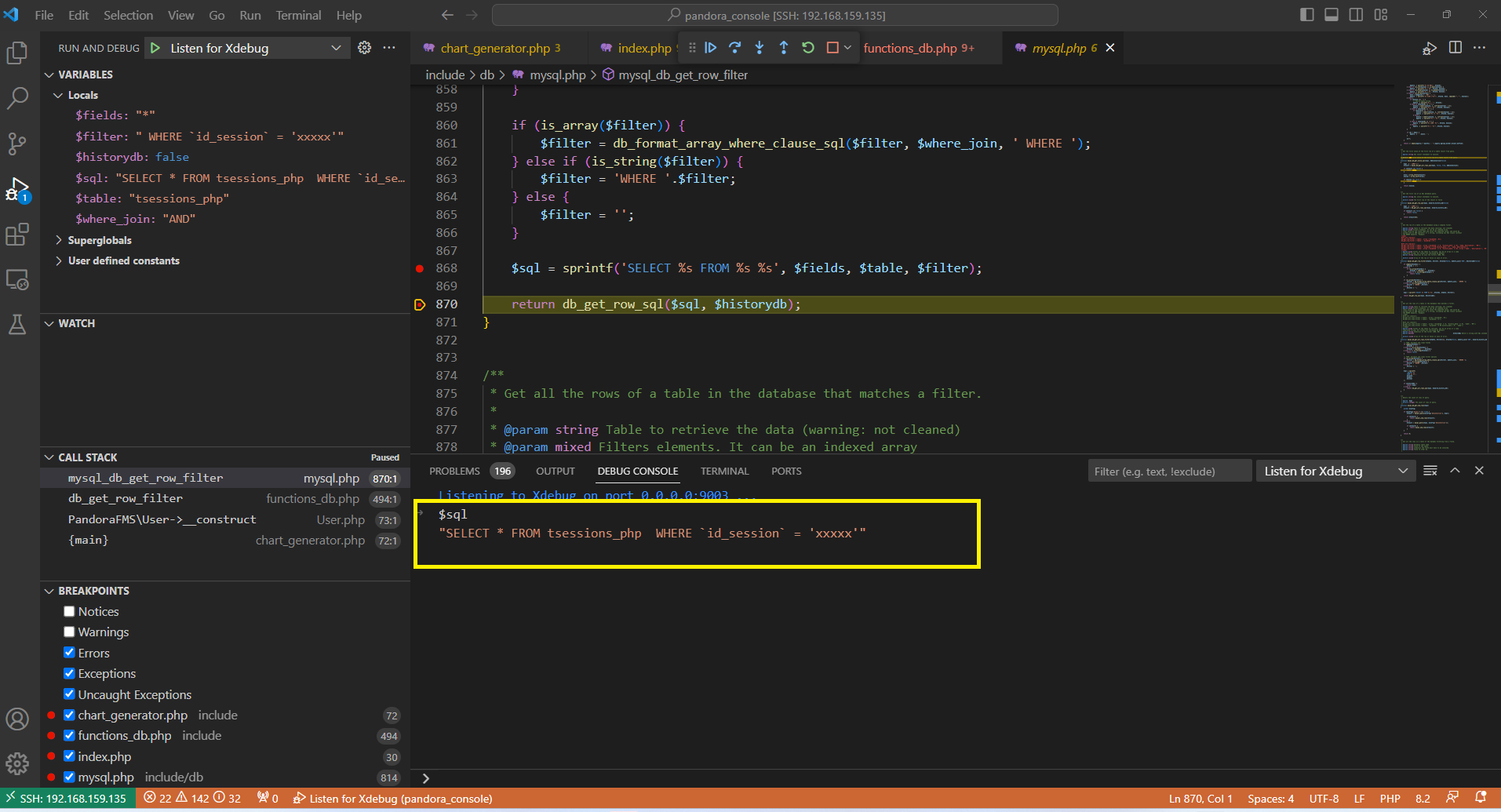Disable functions_db.php breakpoint checkbox
This screenshot has height=812, width=1501.
point(69,735)
